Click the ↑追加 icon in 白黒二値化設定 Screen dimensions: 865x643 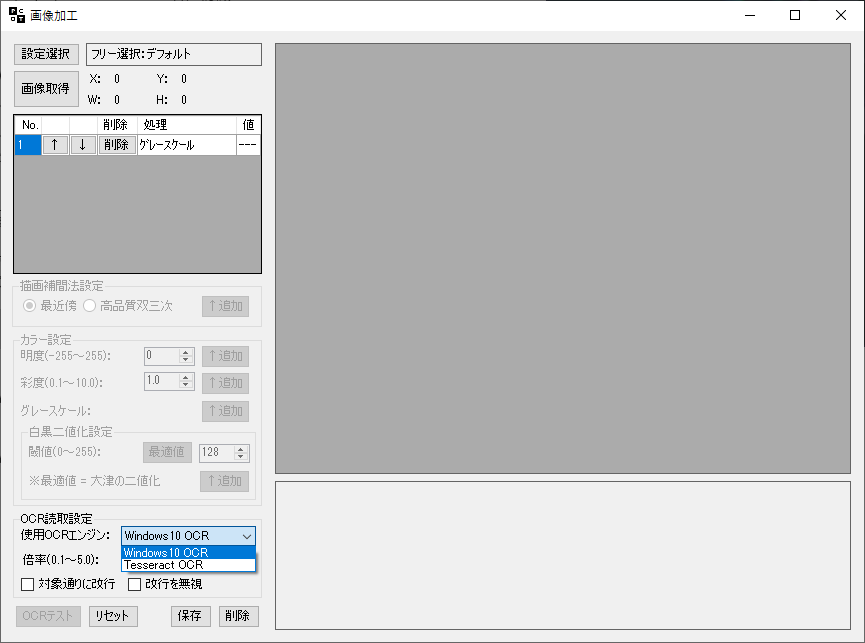click(x=224, y=481)
